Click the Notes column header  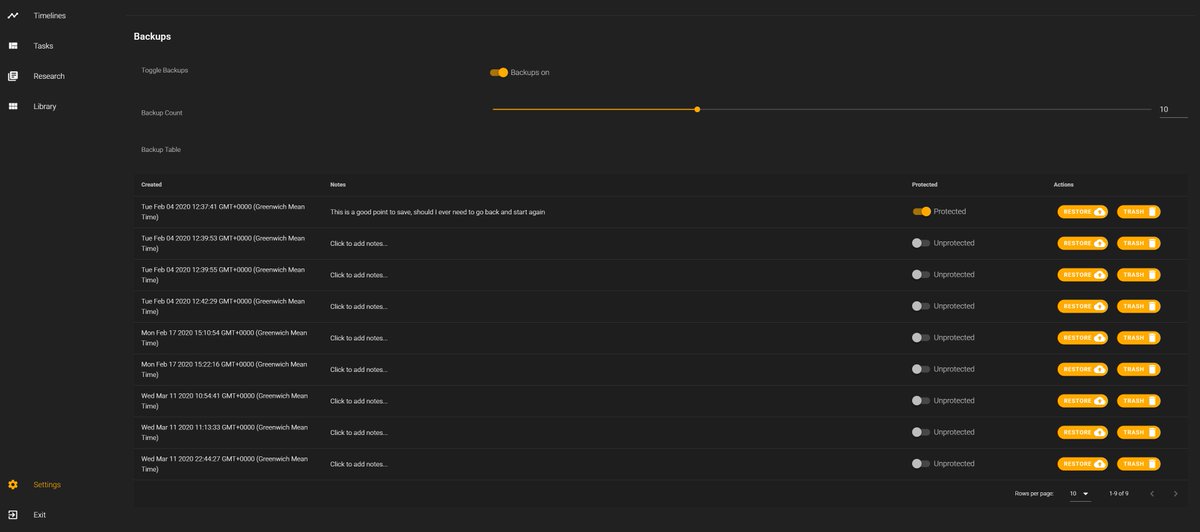click(x=338, y=185)
